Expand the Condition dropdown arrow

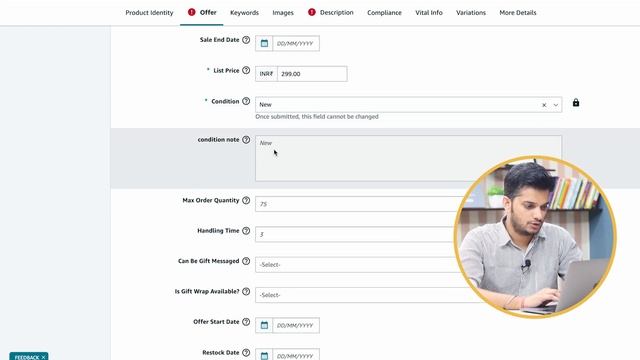click(x=556, y=105)
